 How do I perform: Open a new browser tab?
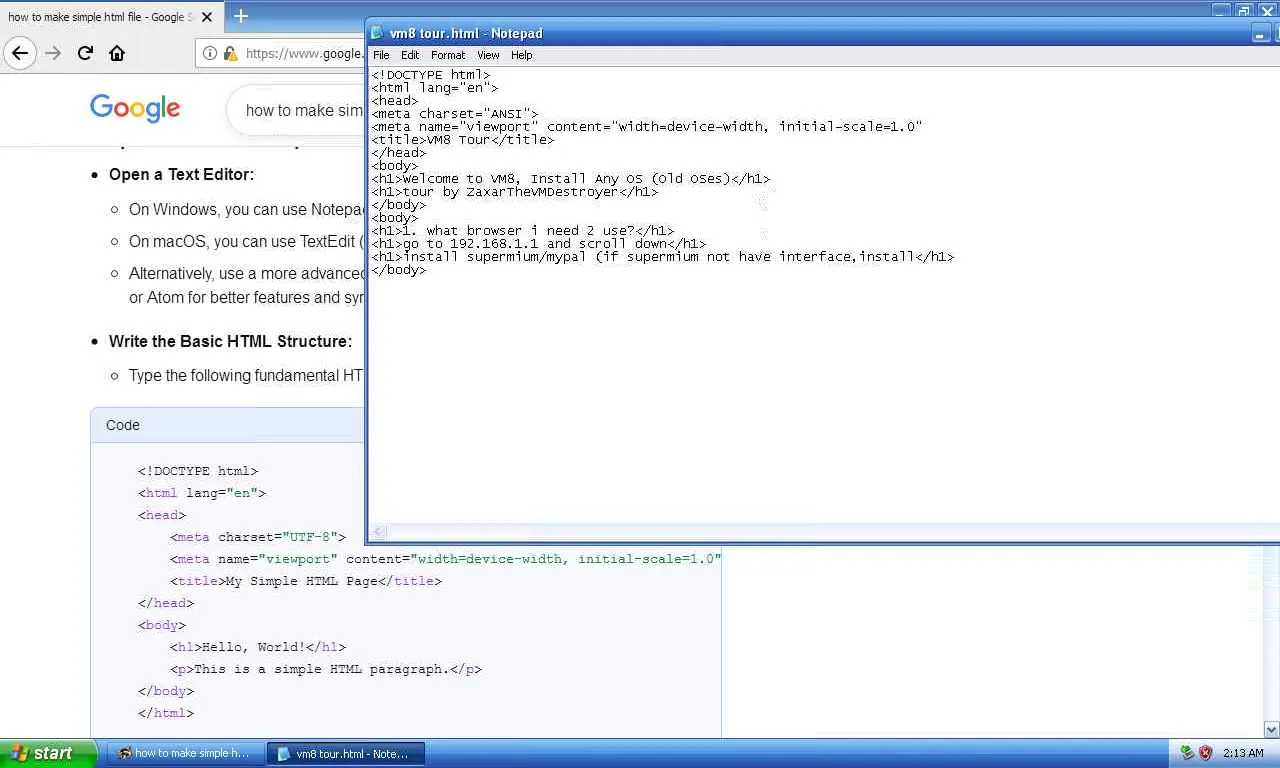[x=241, y=16]
